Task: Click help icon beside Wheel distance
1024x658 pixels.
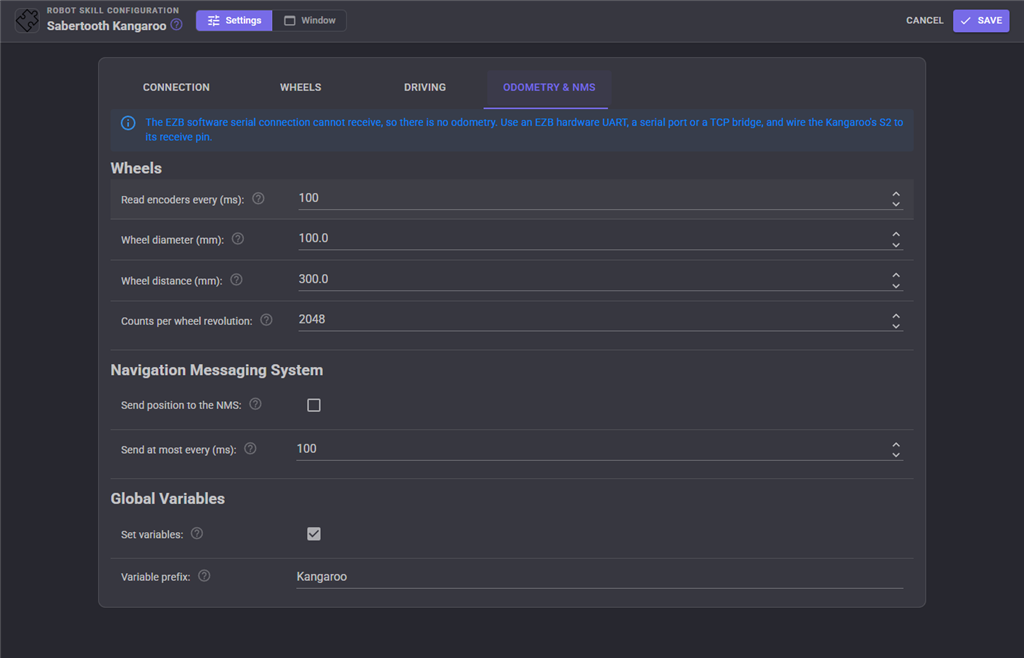Action: [236, 279]
